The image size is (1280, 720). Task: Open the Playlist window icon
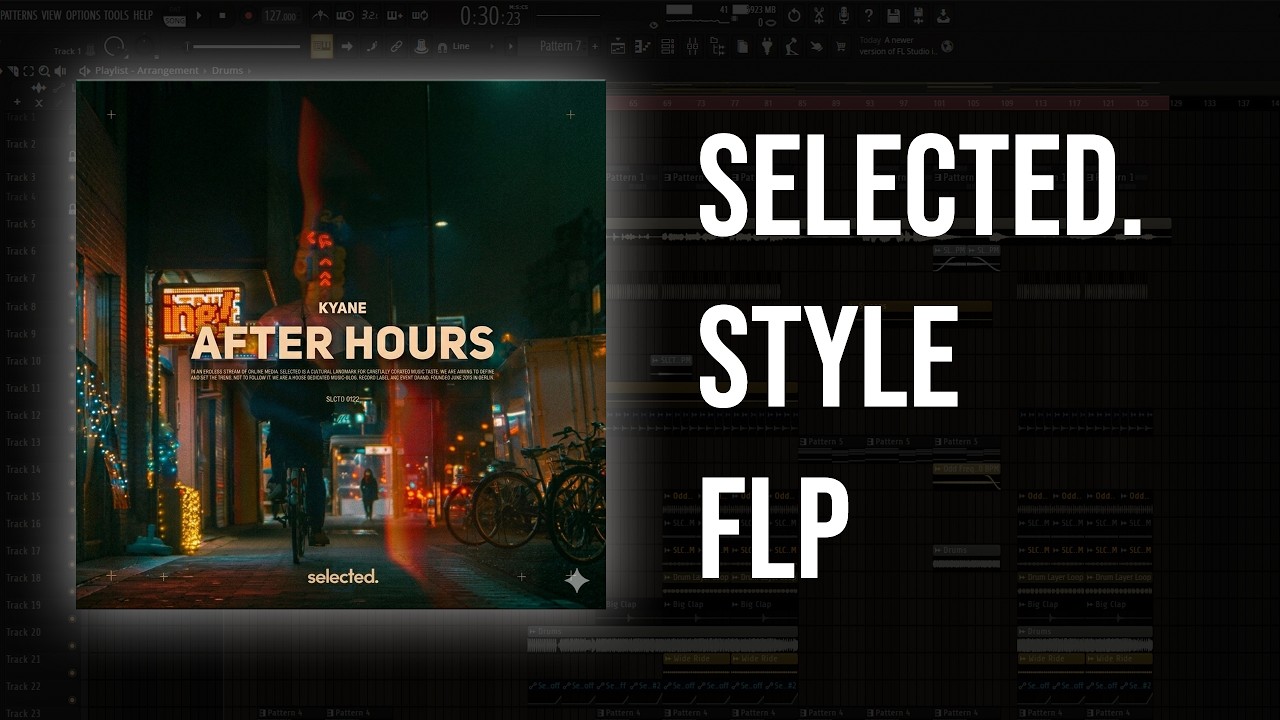click(618, 47)
